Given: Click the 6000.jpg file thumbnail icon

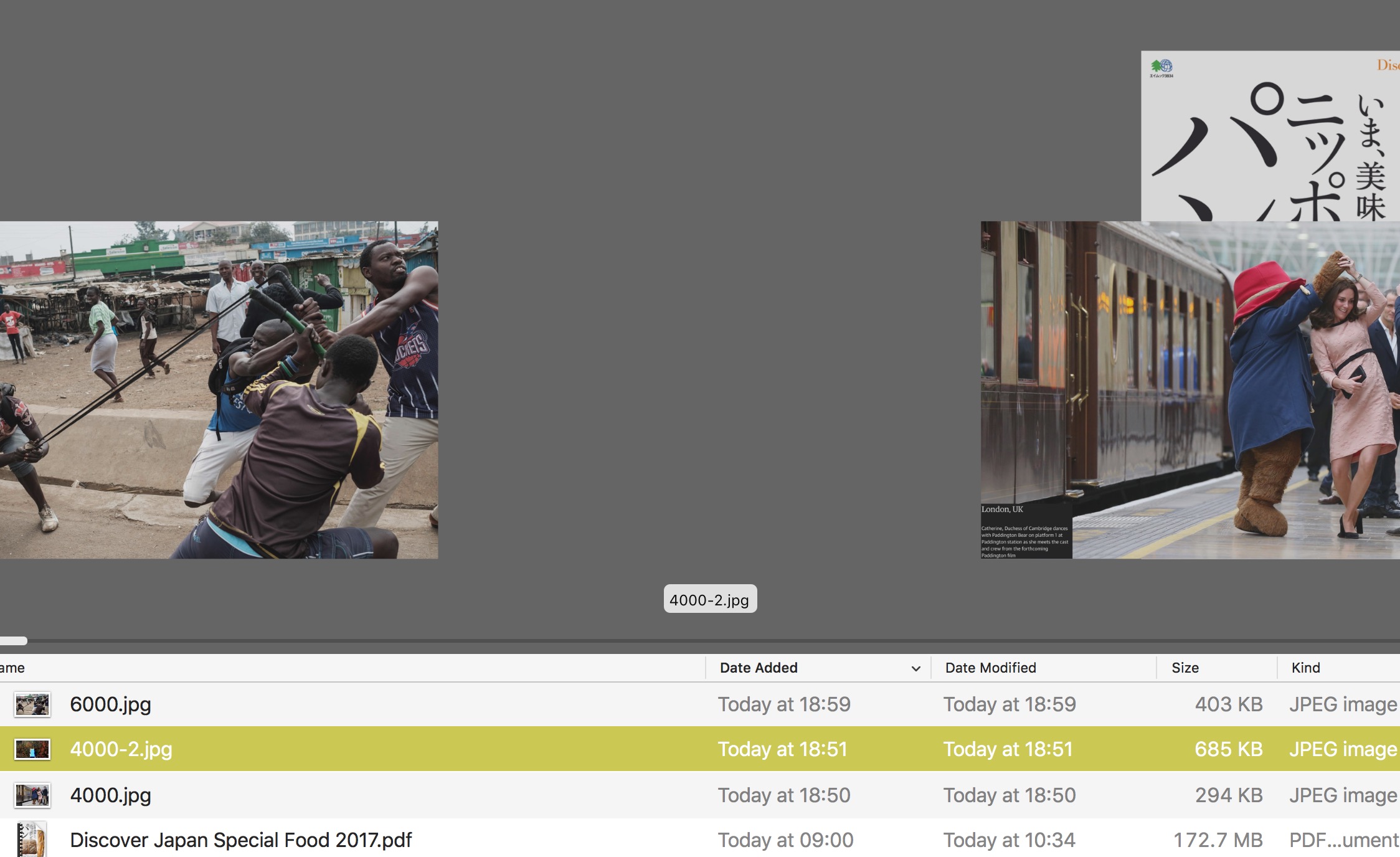Looking at the screenshot, I should coord(32,704).
